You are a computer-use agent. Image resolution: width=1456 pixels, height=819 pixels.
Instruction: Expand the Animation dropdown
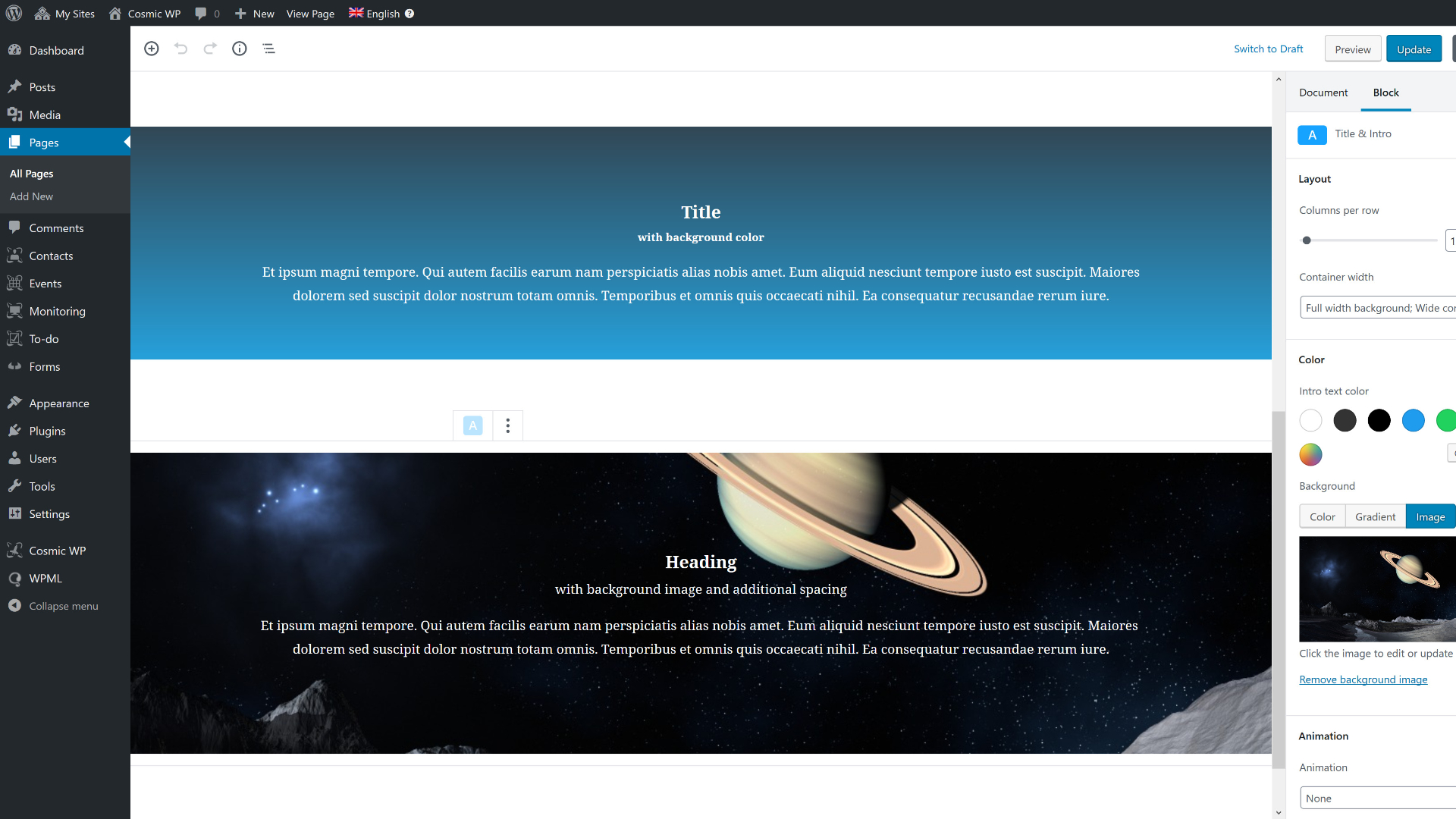tap(1377, 797)
